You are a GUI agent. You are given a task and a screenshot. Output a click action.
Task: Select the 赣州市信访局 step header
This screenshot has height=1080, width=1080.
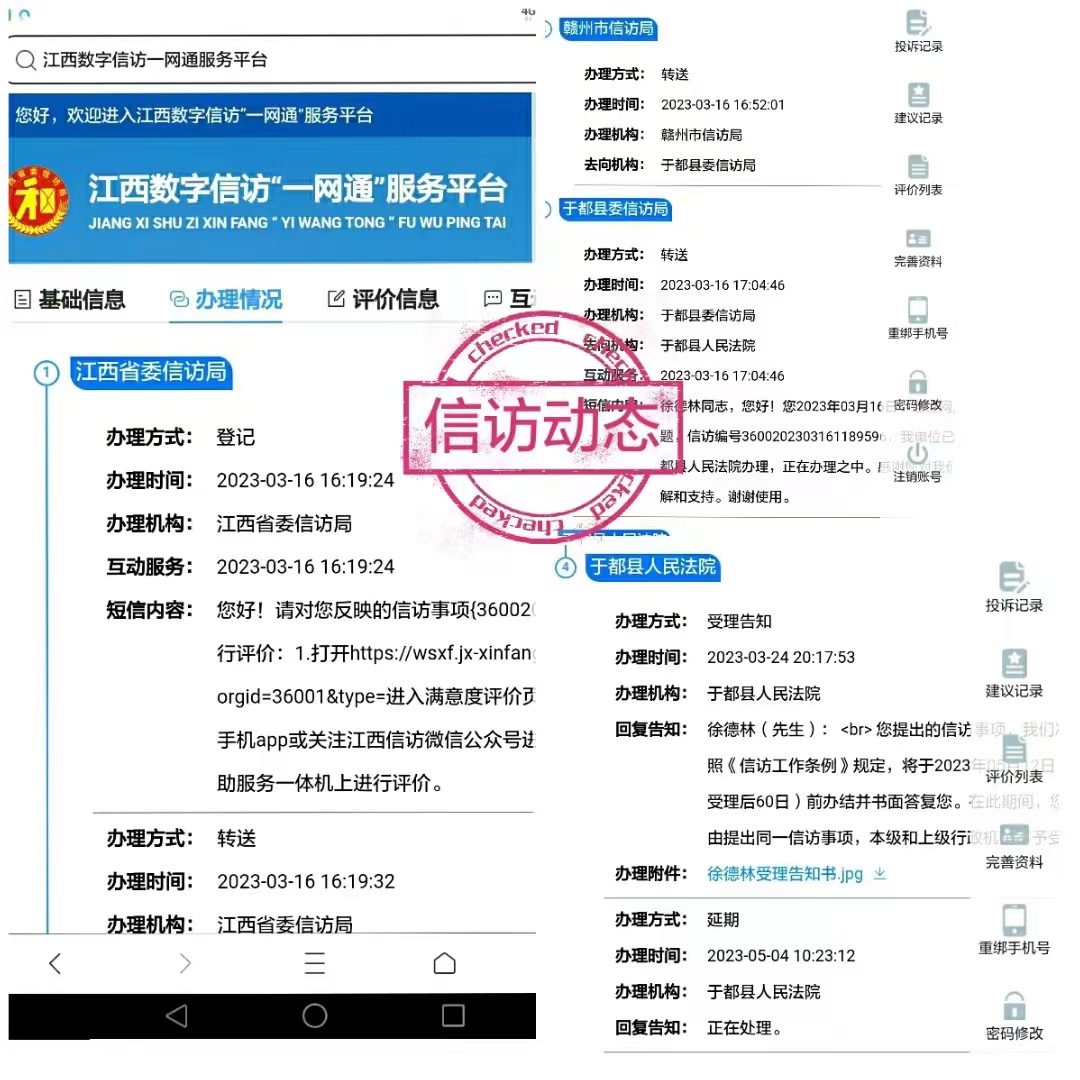(x=608, y=28)
